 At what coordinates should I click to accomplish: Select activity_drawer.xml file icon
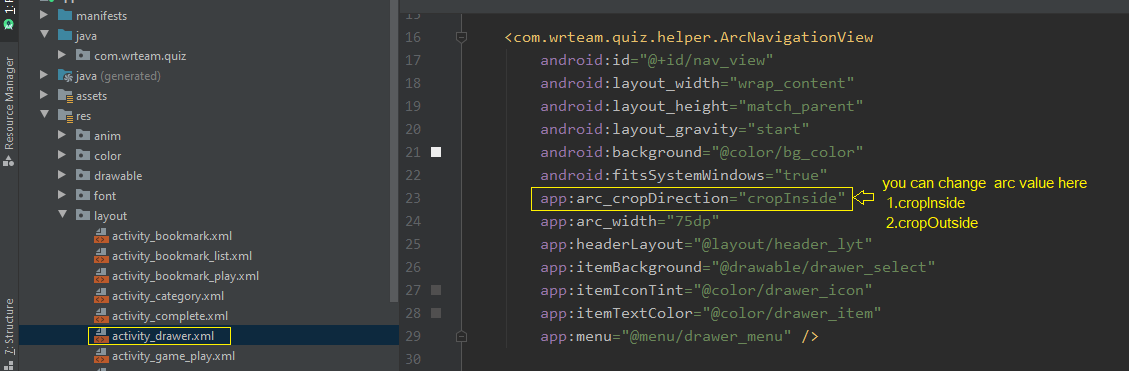[x=101, y=336]
